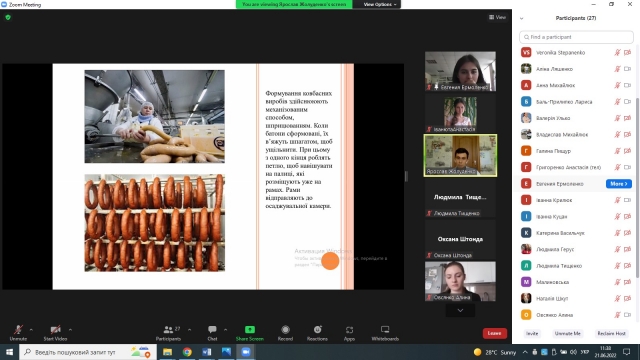Click More button for Євгенія Ермоленко

pos(619,184)
